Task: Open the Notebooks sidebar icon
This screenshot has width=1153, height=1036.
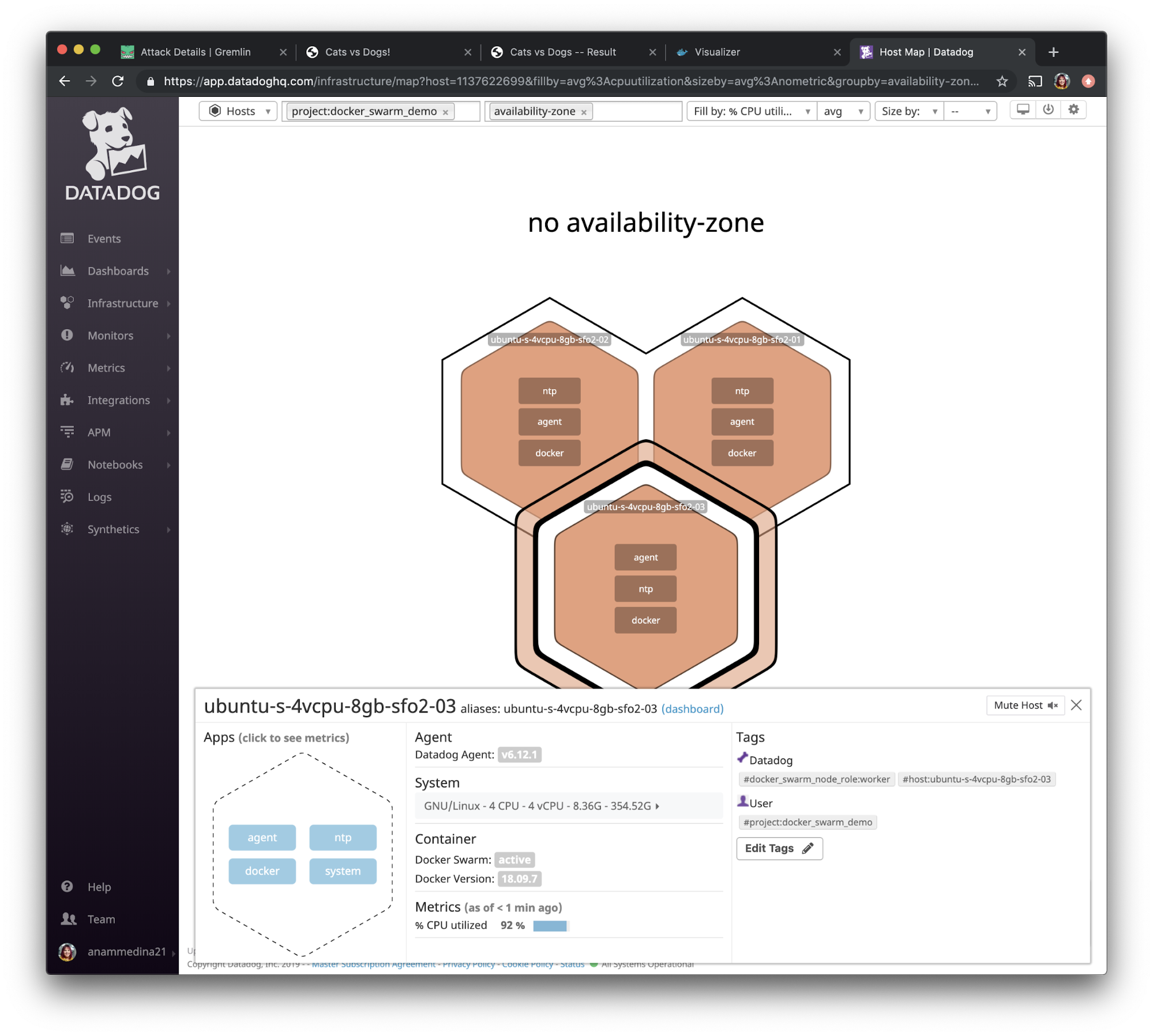Action: [x=67, y=464]
